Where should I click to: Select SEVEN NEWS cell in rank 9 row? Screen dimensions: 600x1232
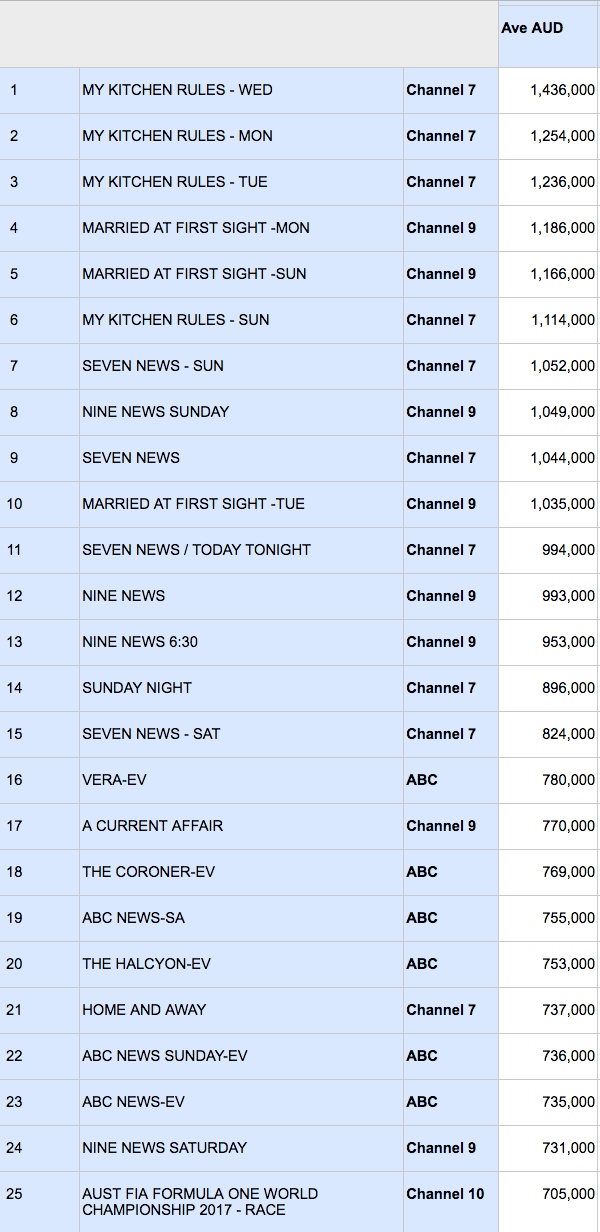241,458
